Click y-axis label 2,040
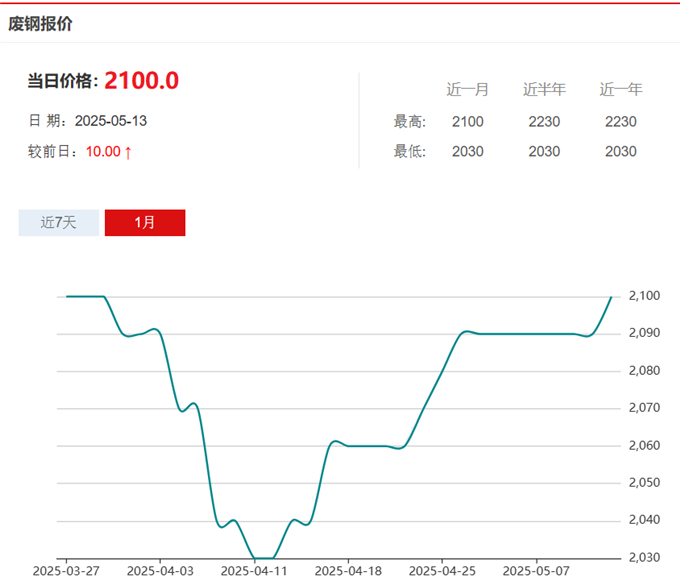This screenshot has height=580, width=680. point(644,520)
